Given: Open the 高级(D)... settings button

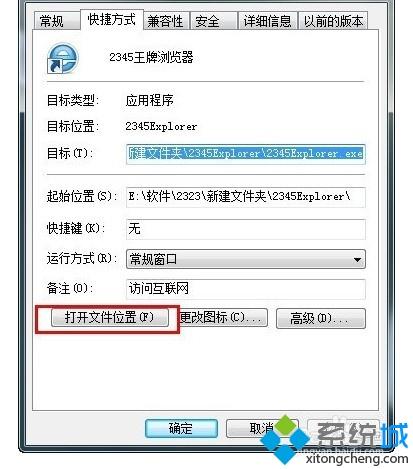Looking at the screenshot, I should pos(321,318).
